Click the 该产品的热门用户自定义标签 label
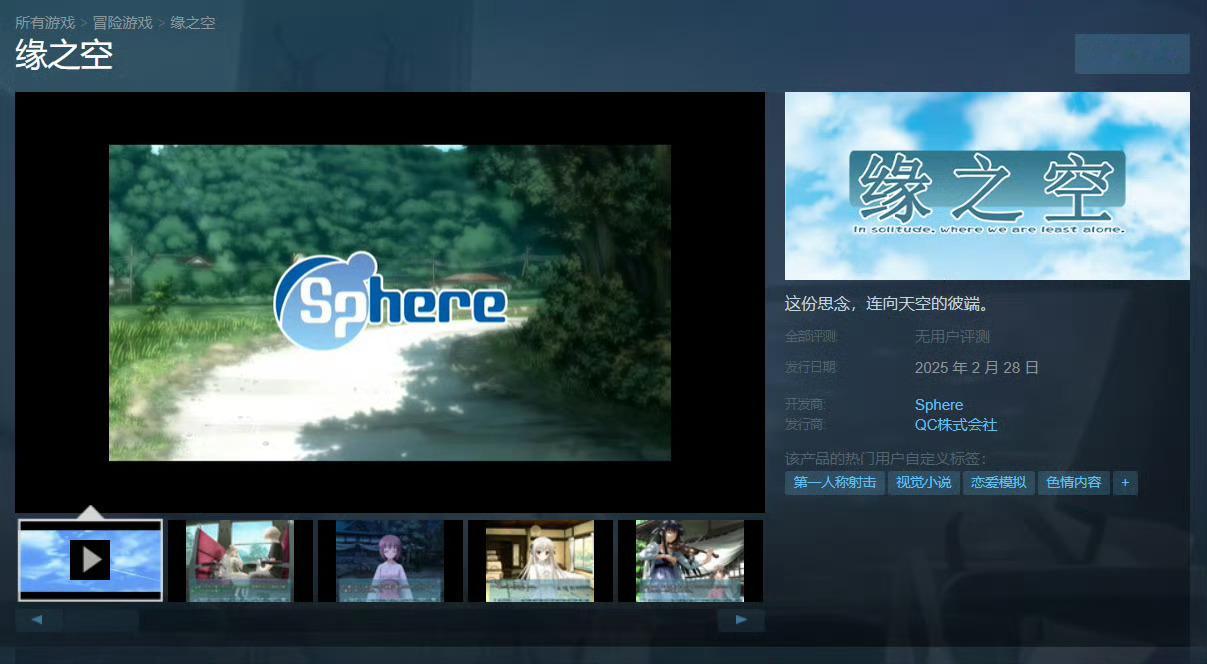The width and height of the screenshot is (1207, 664). point(886,459)
